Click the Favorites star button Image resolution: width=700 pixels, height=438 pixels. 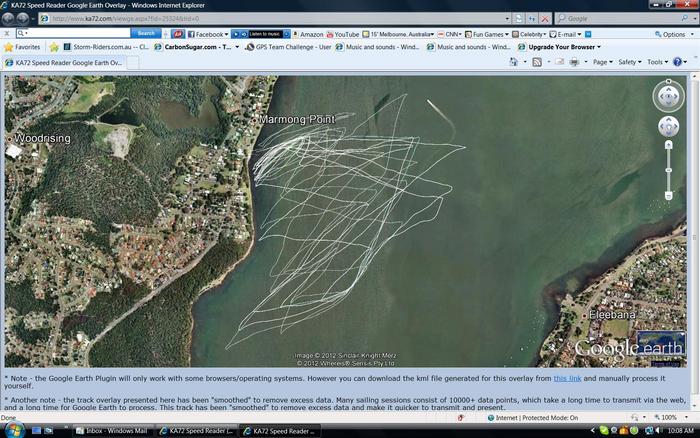(x=22, y=47)
